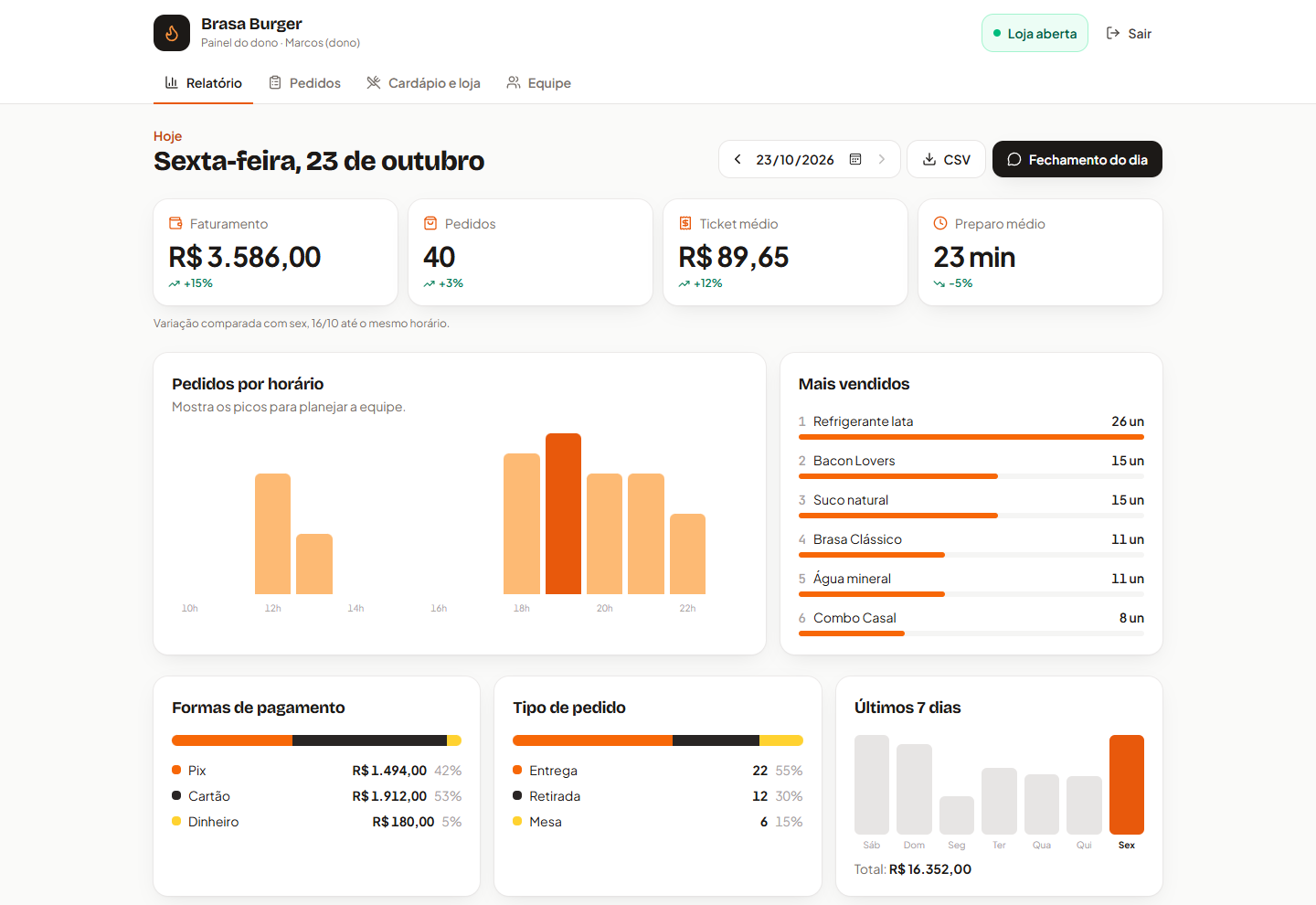Select the Sex bar in Últimos 7 dias
Image resolution: width=1316 pixels, height=905 pixels.
pos(1127,784)
